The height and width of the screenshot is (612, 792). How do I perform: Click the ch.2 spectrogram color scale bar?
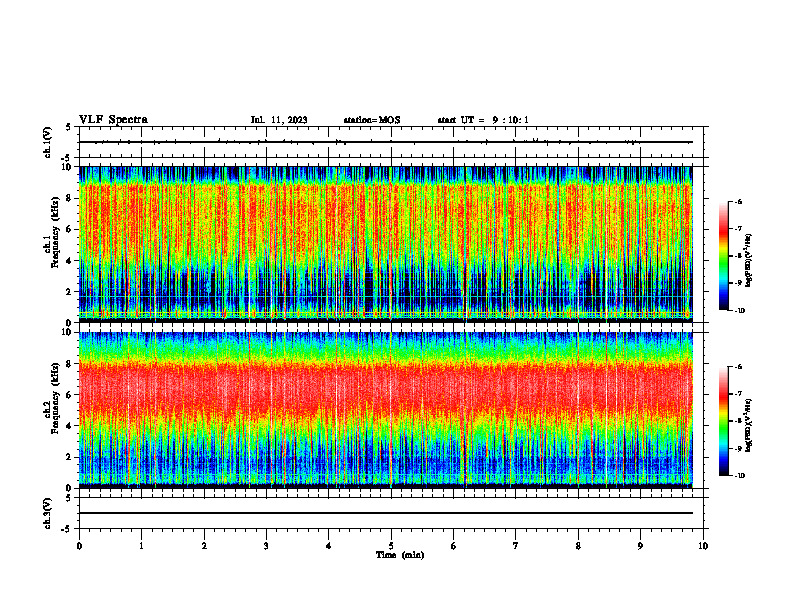(723, 421)
